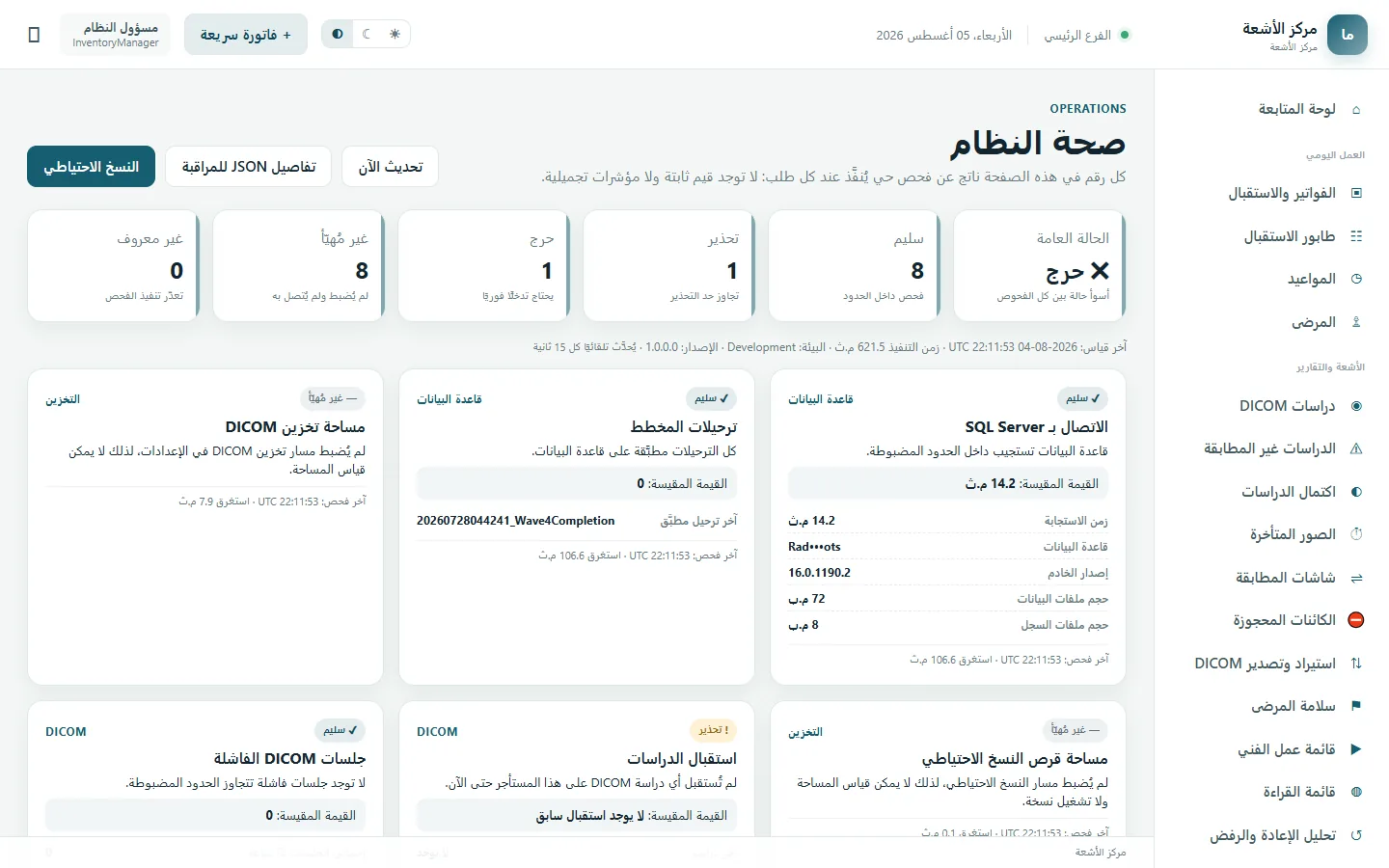The image size is (1389, 868).
Task: Click data files size 72 م.ب
Action: click(x=806, y=599)
